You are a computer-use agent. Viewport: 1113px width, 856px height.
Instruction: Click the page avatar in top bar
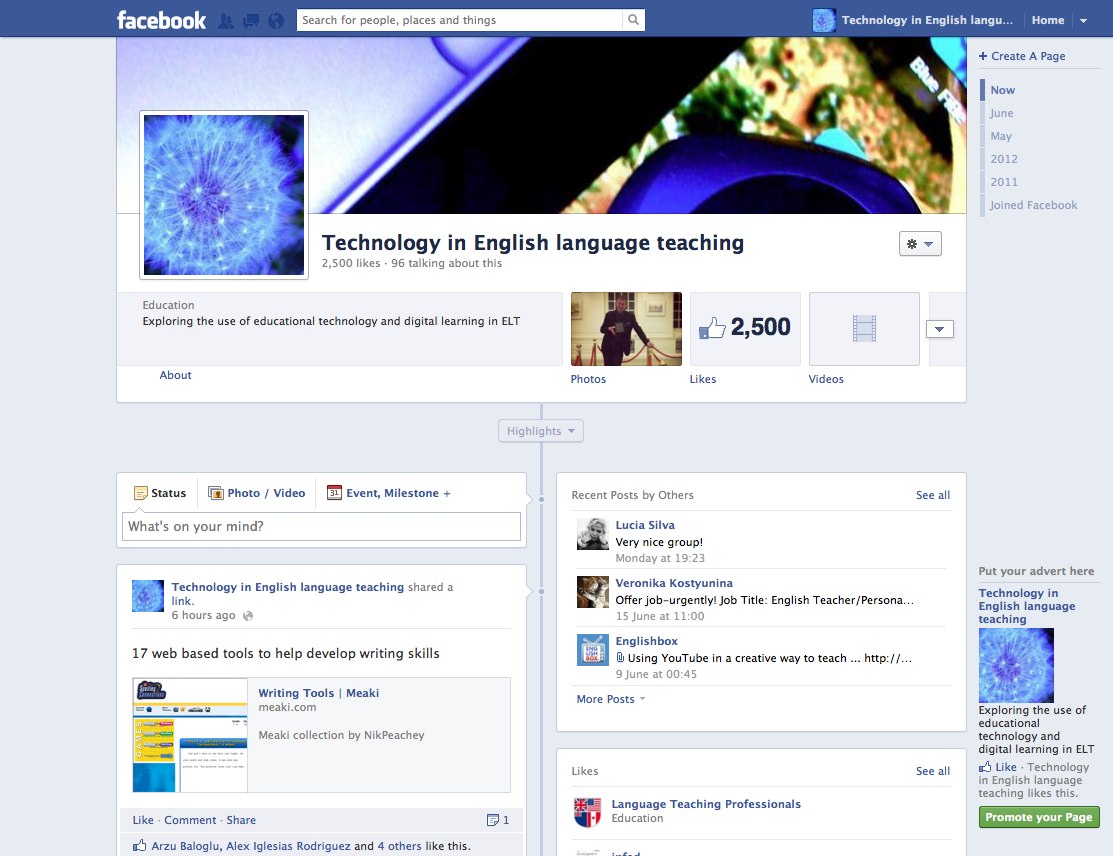823,20
